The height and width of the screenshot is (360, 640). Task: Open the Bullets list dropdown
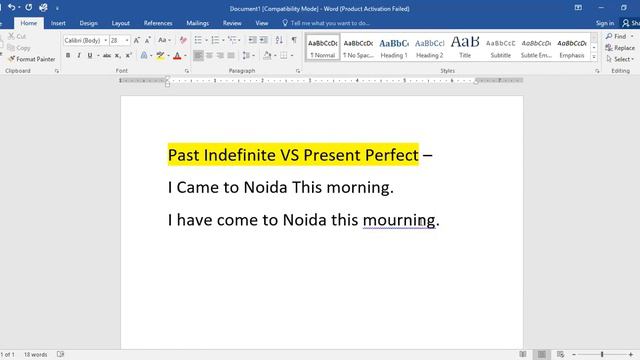[206, 40]
